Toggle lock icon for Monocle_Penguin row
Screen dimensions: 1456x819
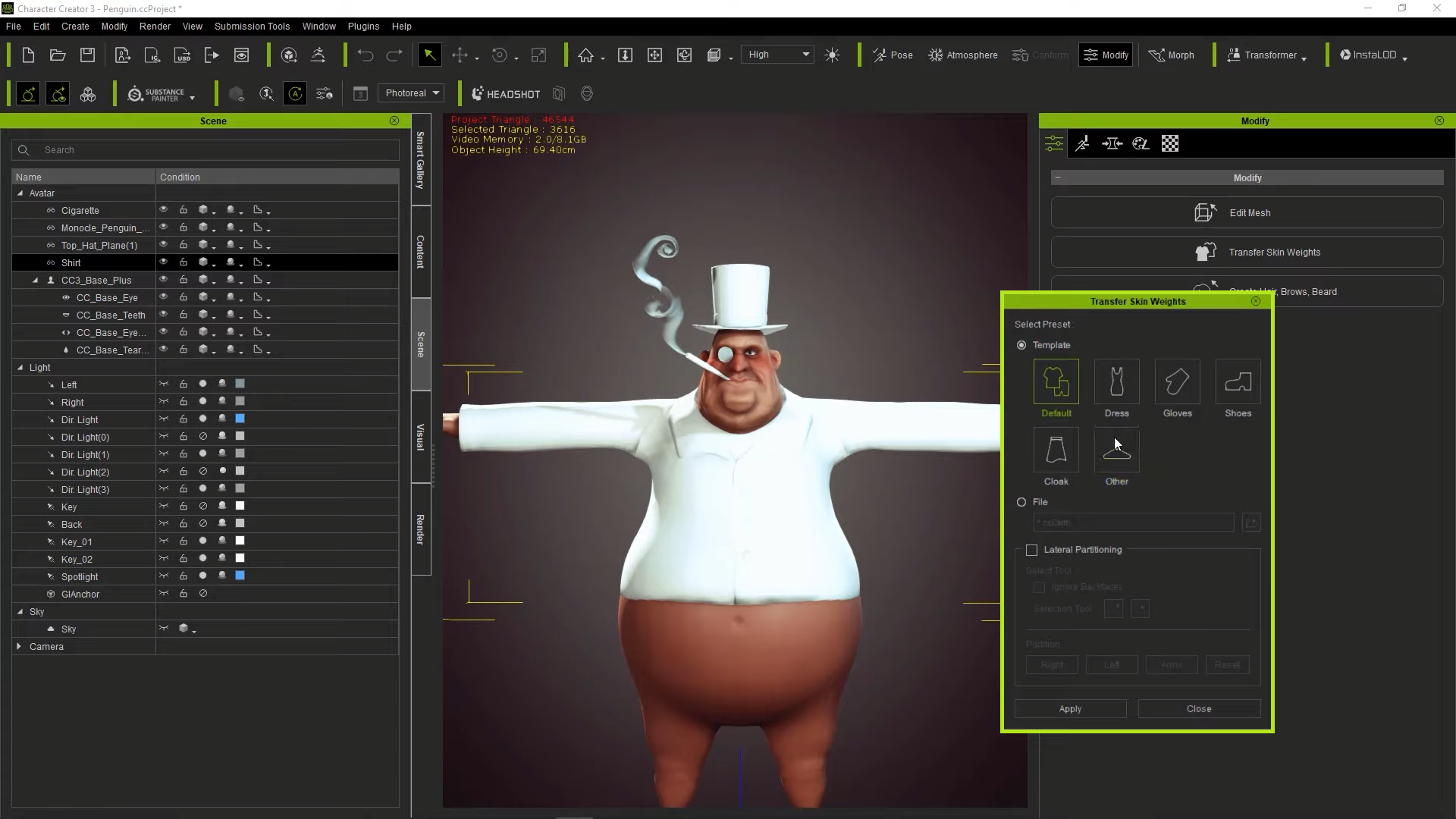click(184, 227)
